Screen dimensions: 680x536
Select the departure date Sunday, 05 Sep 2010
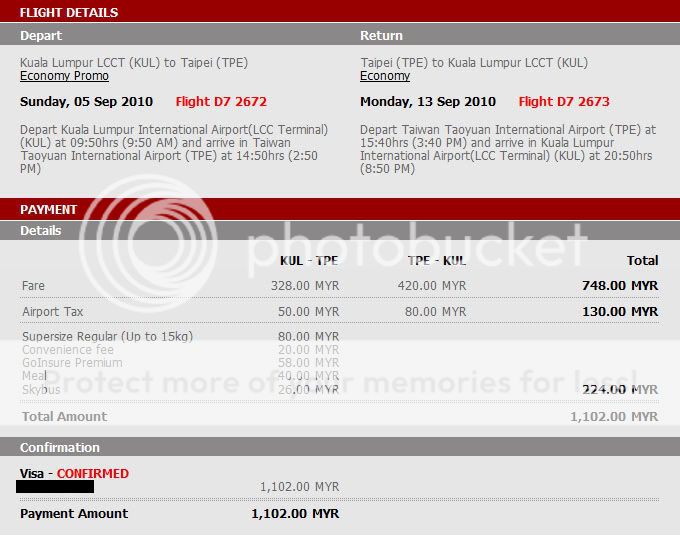pos(86,102)
